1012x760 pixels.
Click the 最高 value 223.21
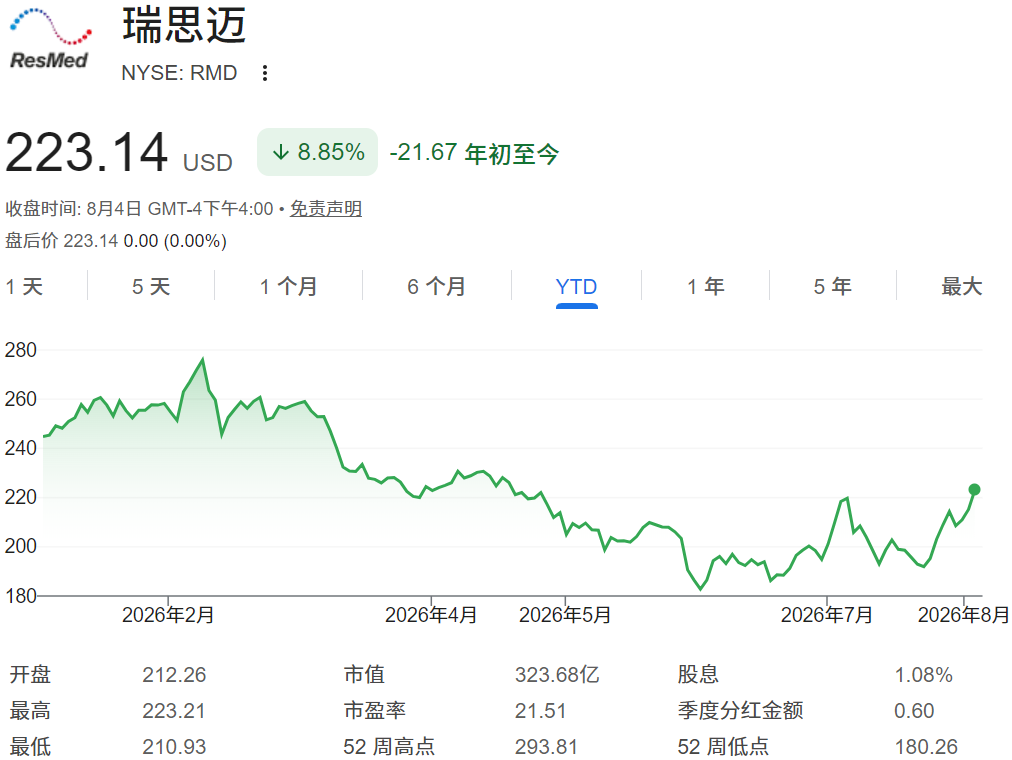click(174, 711)
